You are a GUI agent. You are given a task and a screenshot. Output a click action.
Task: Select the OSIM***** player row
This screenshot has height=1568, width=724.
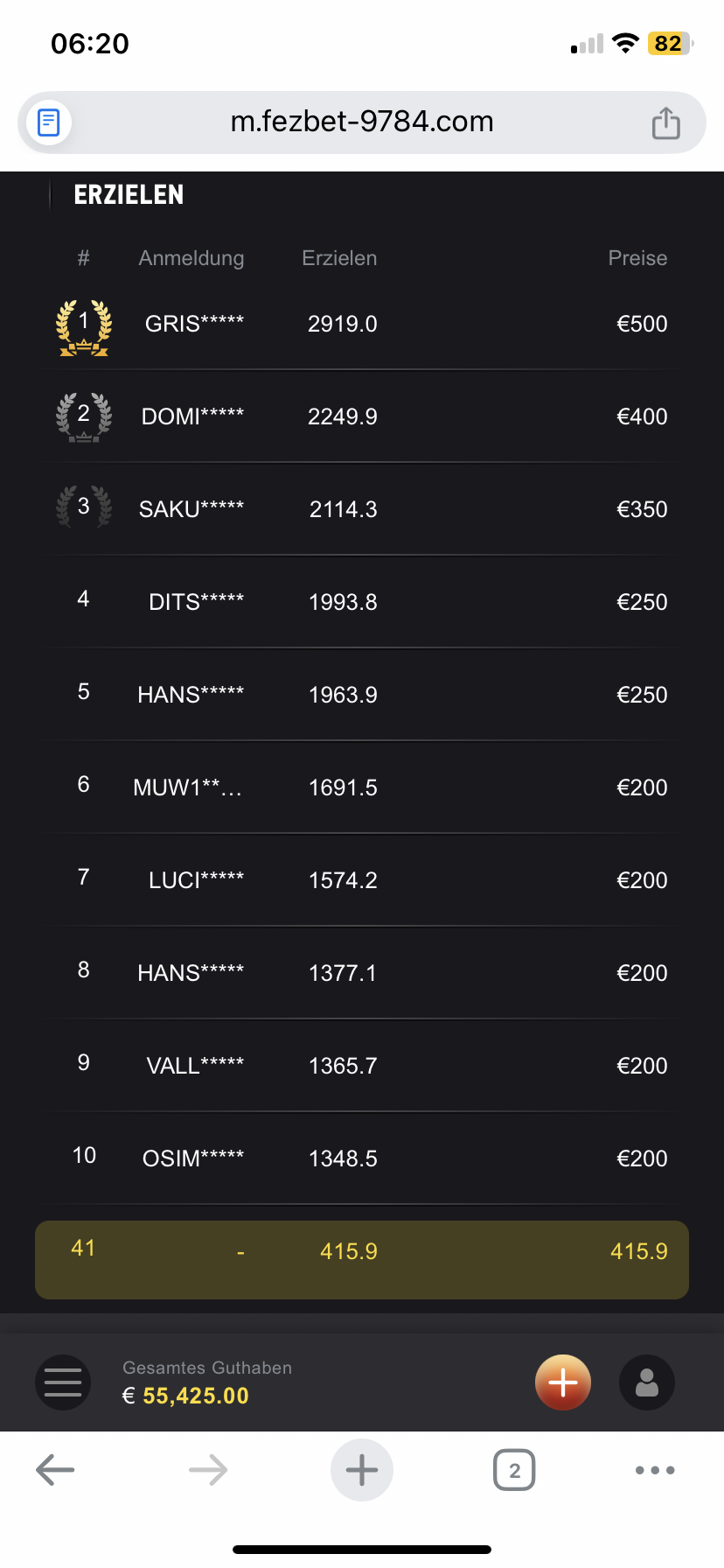coord(193,1158)
